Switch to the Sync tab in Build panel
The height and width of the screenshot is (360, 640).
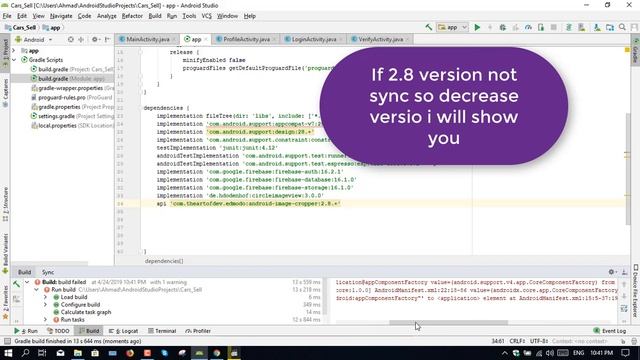tap(48, 272)
